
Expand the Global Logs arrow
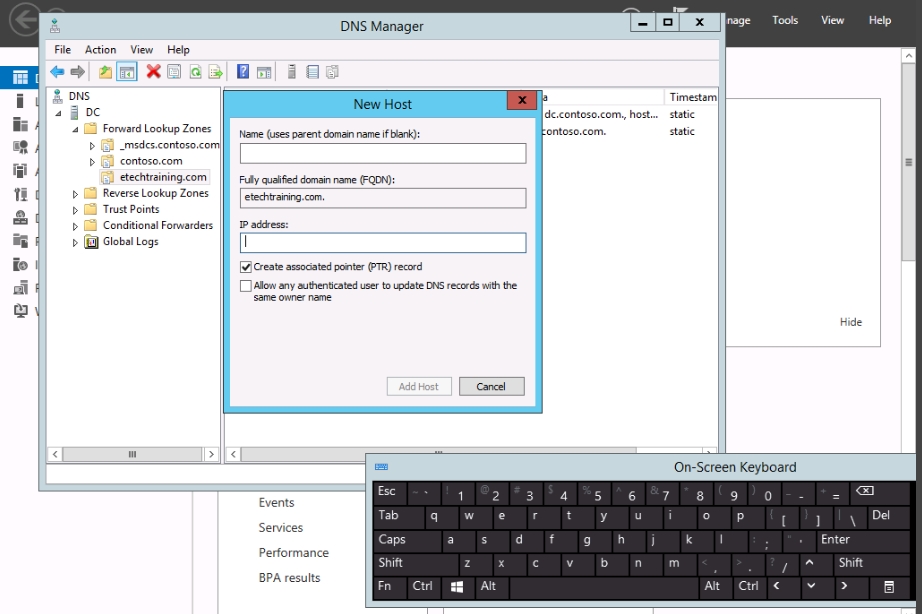(75, 242)
